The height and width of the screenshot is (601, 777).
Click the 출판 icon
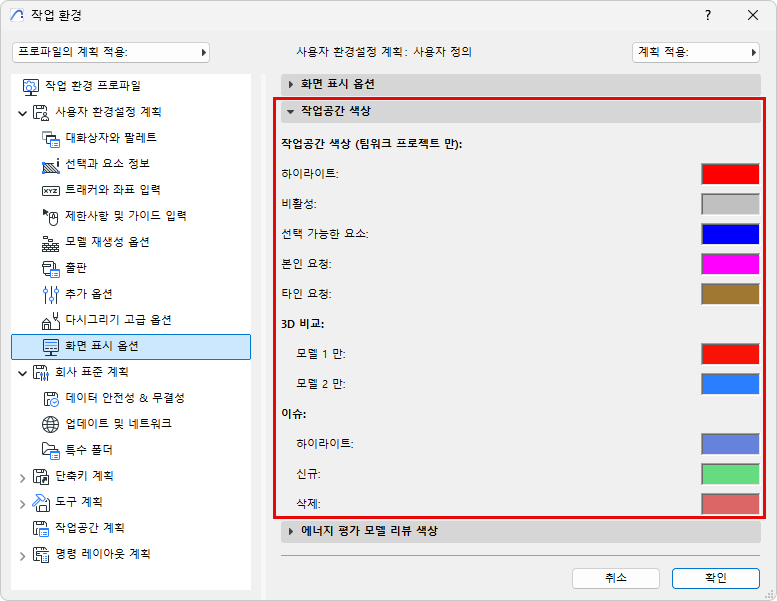click(51, 269)
